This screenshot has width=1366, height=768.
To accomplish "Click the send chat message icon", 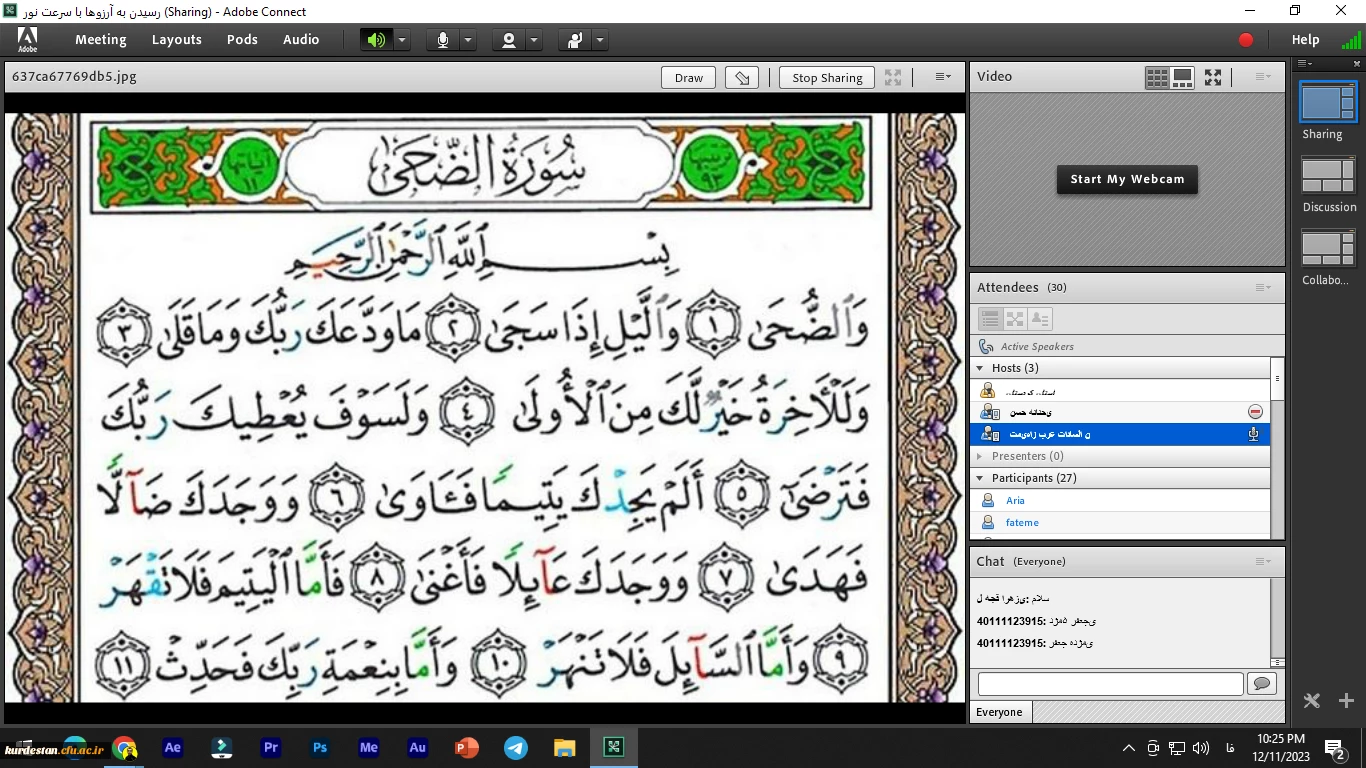I will (1261, 684).
